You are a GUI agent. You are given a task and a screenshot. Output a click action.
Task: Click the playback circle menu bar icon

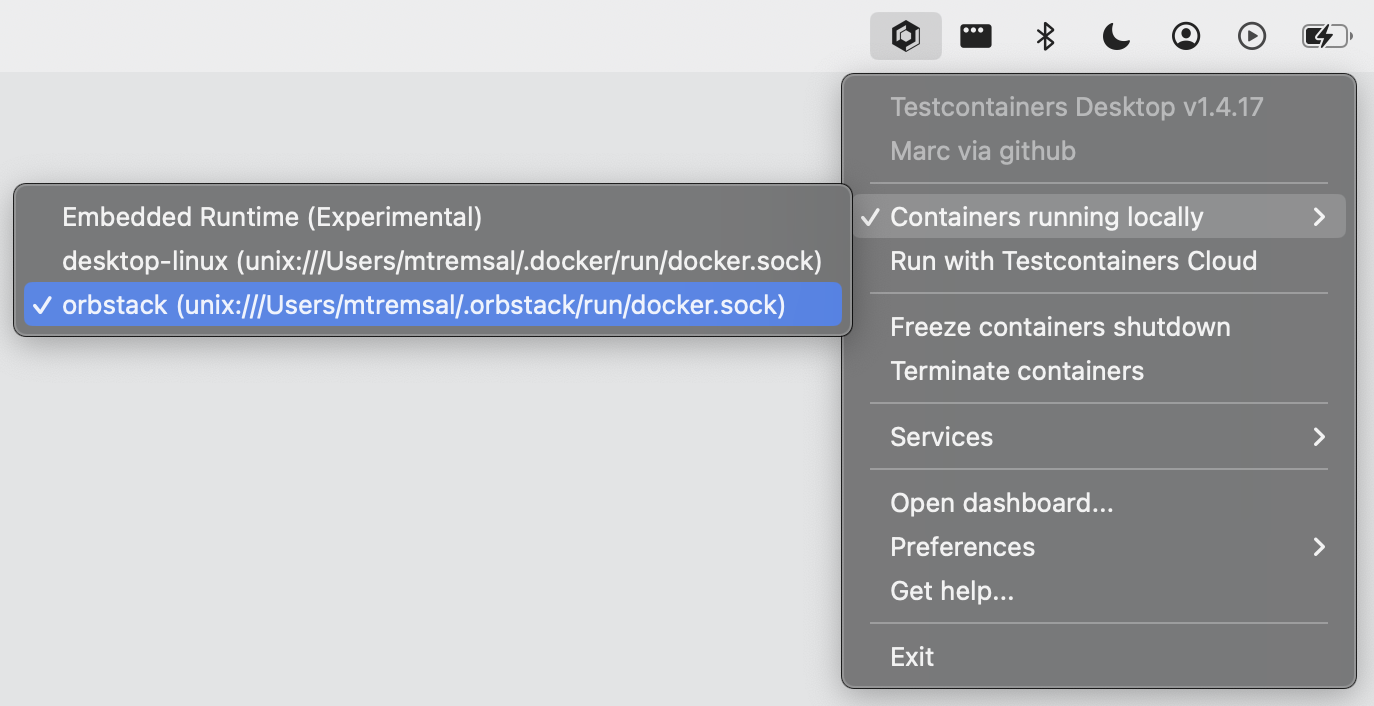coord(1252,35)
